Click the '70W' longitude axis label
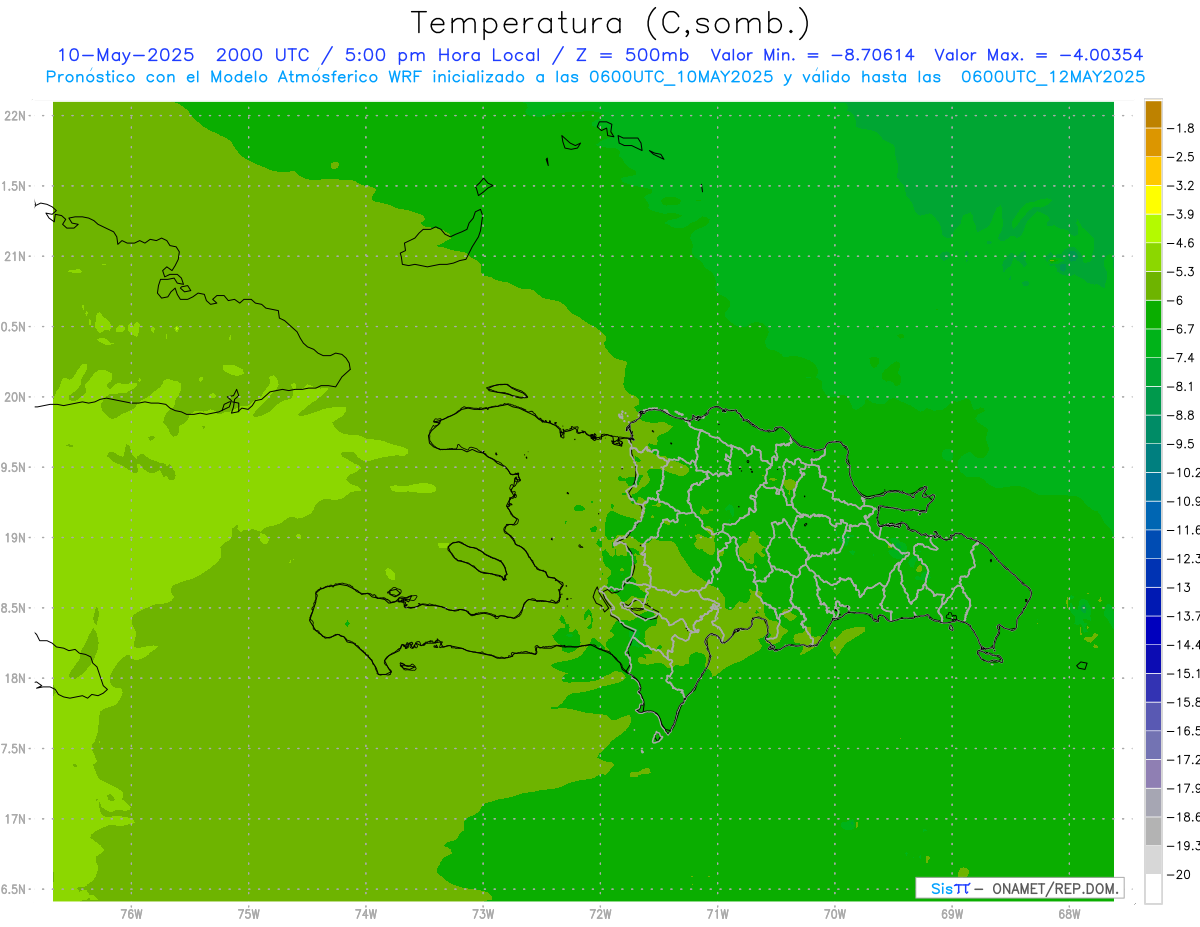This screenshot has width=1200, height=927. pyautogui.click(x=835, y=914)
